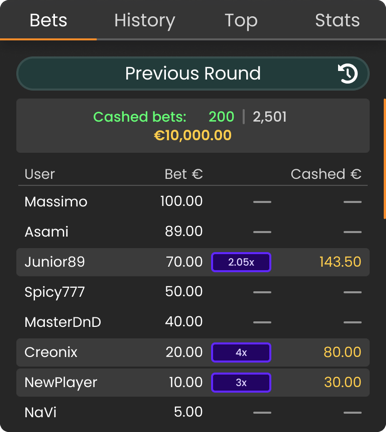This screenshot has width=386, height=432.
Task: Click the Bet € column header
Action: pyautogui.click(x=183, y=174)
